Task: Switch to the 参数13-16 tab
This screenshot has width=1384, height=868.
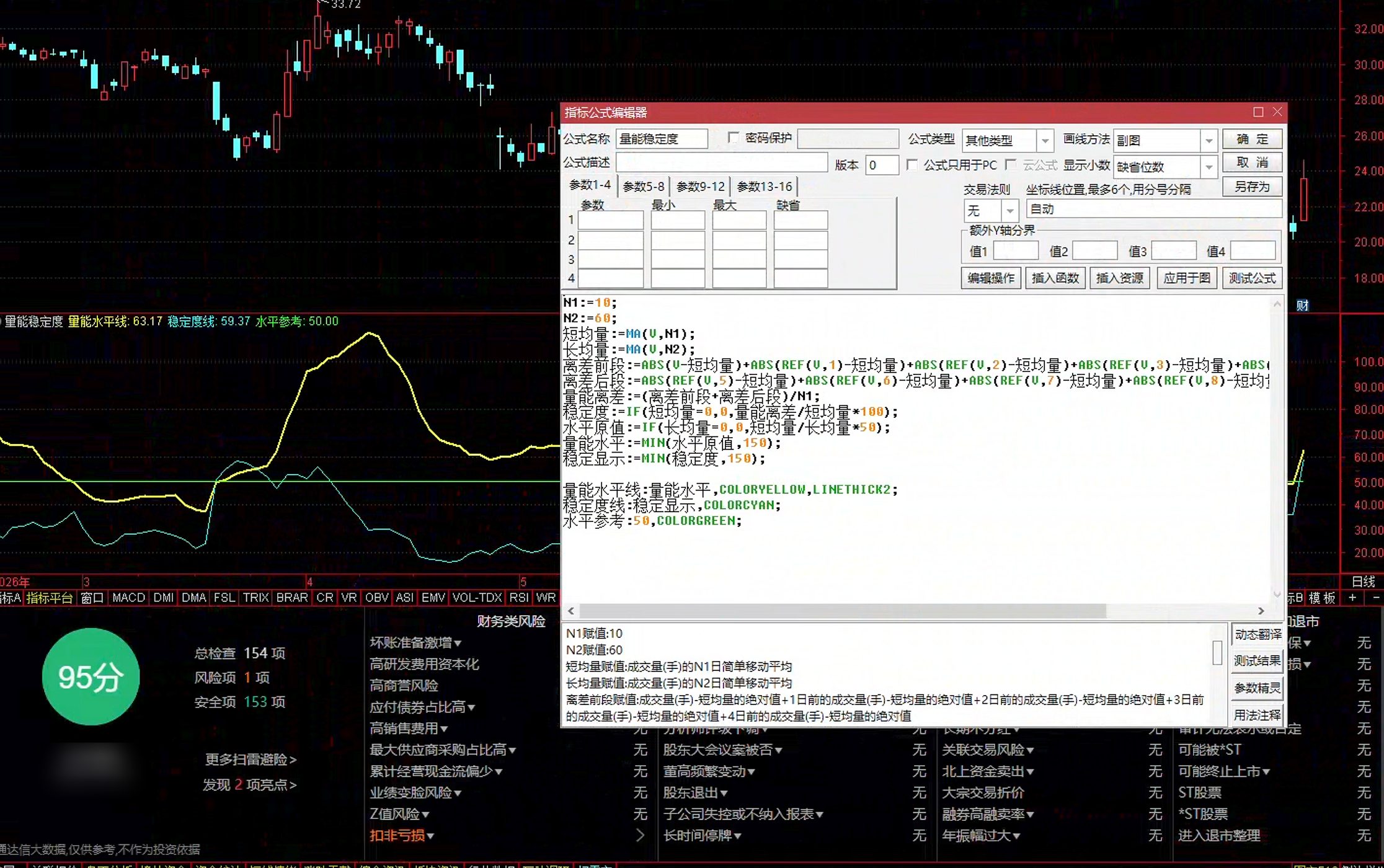Action: 764,186
